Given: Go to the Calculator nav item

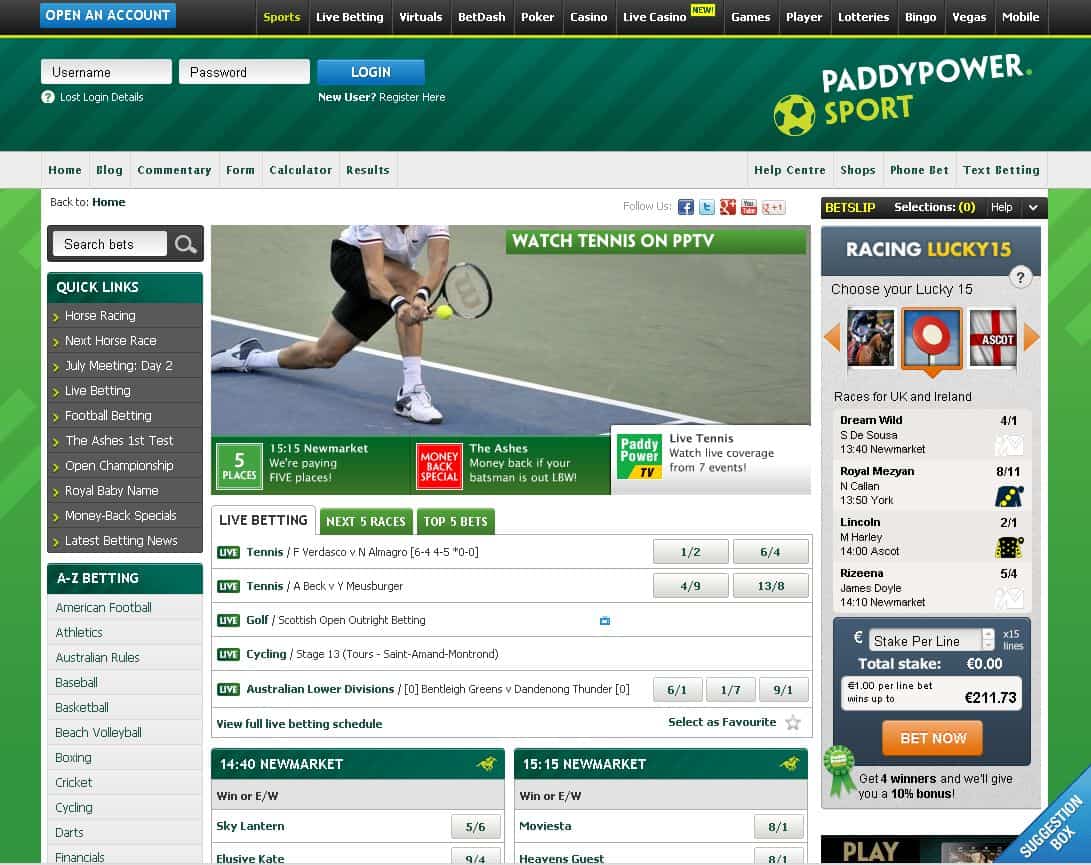Looking at the screenshot, I should pyautogui.click(x=301, y=170).
